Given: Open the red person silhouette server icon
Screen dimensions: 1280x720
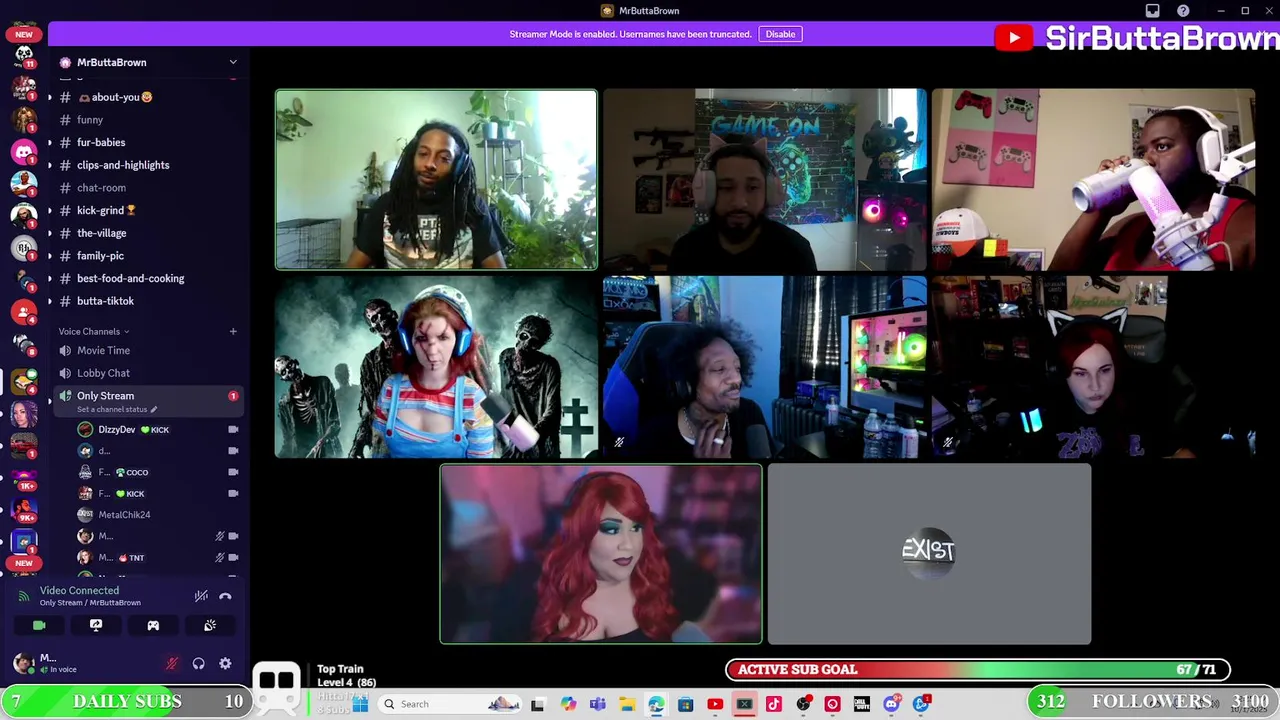Looking at the screenshot, I should pyautogui.click(x=24, y=312).
